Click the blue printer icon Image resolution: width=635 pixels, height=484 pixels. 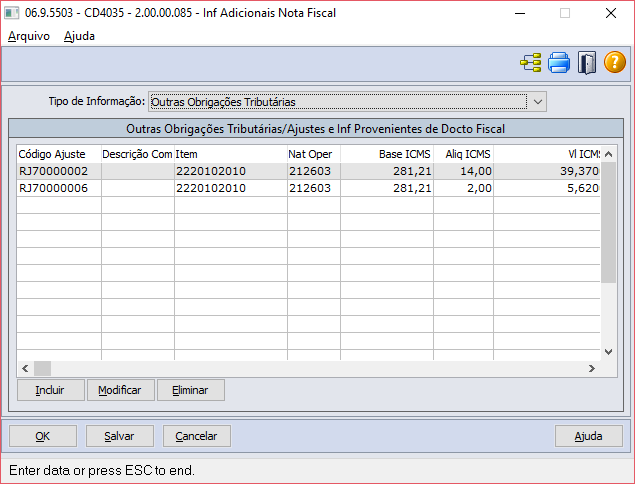[559, 63]
